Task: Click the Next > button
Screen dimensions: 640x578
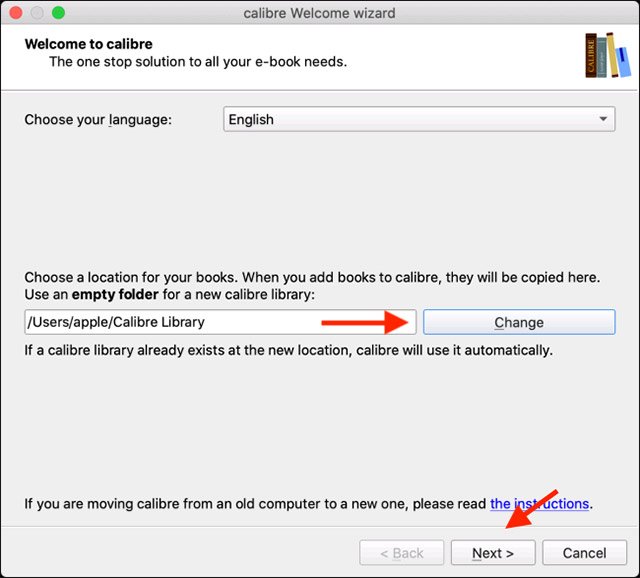Action: (493, 553)
